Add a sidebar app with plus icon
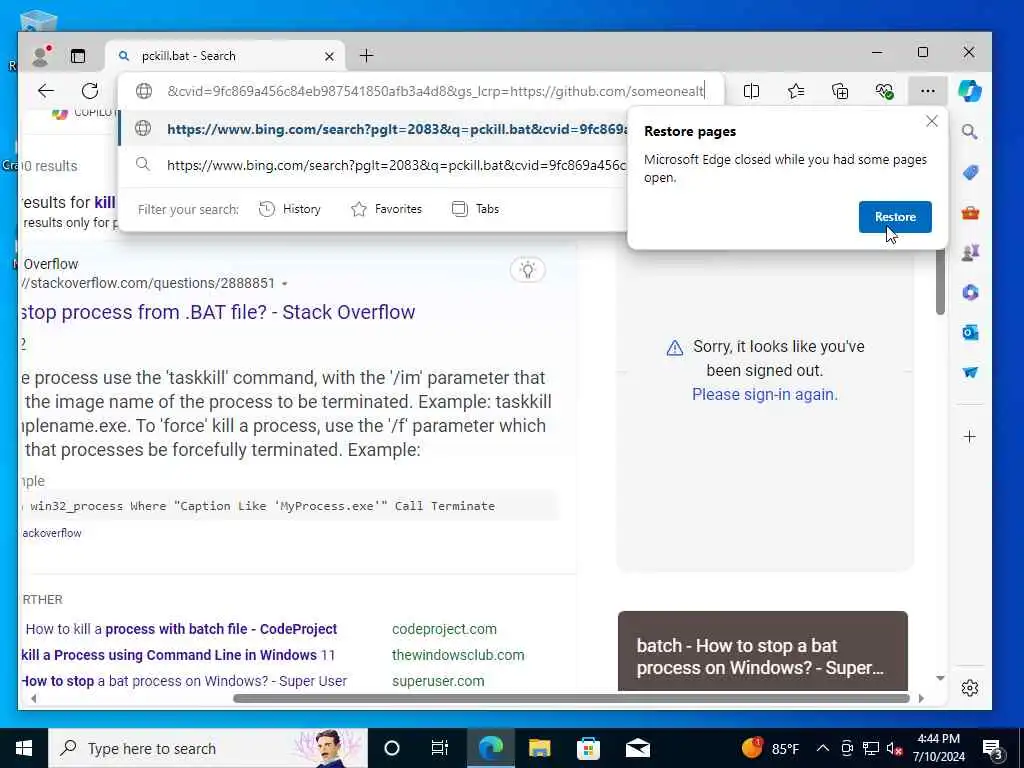The image size is (1024, 768). tap(970, 436)
